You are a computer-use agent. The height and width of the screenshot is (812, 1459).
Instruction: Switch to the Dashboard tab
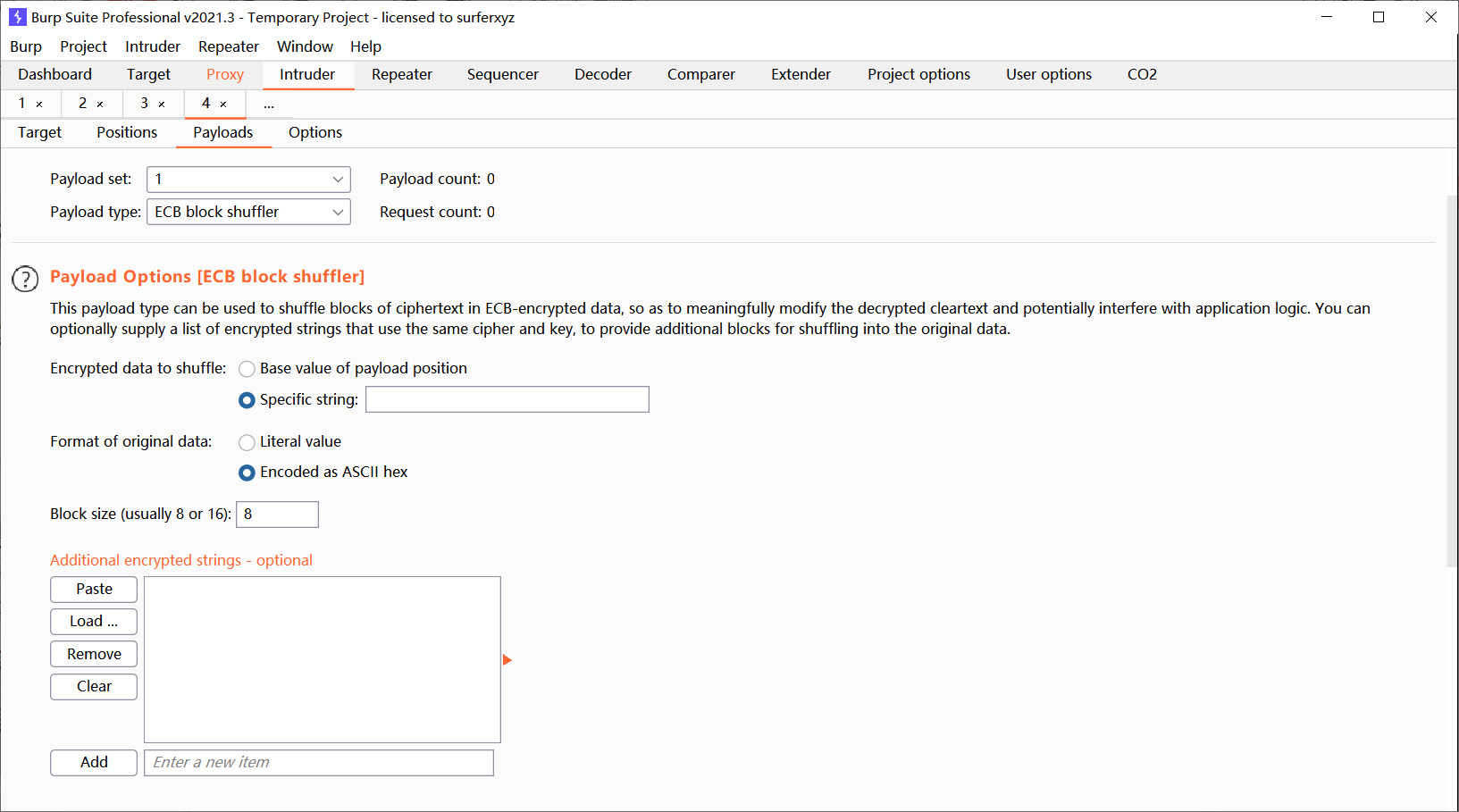(55, 75)
